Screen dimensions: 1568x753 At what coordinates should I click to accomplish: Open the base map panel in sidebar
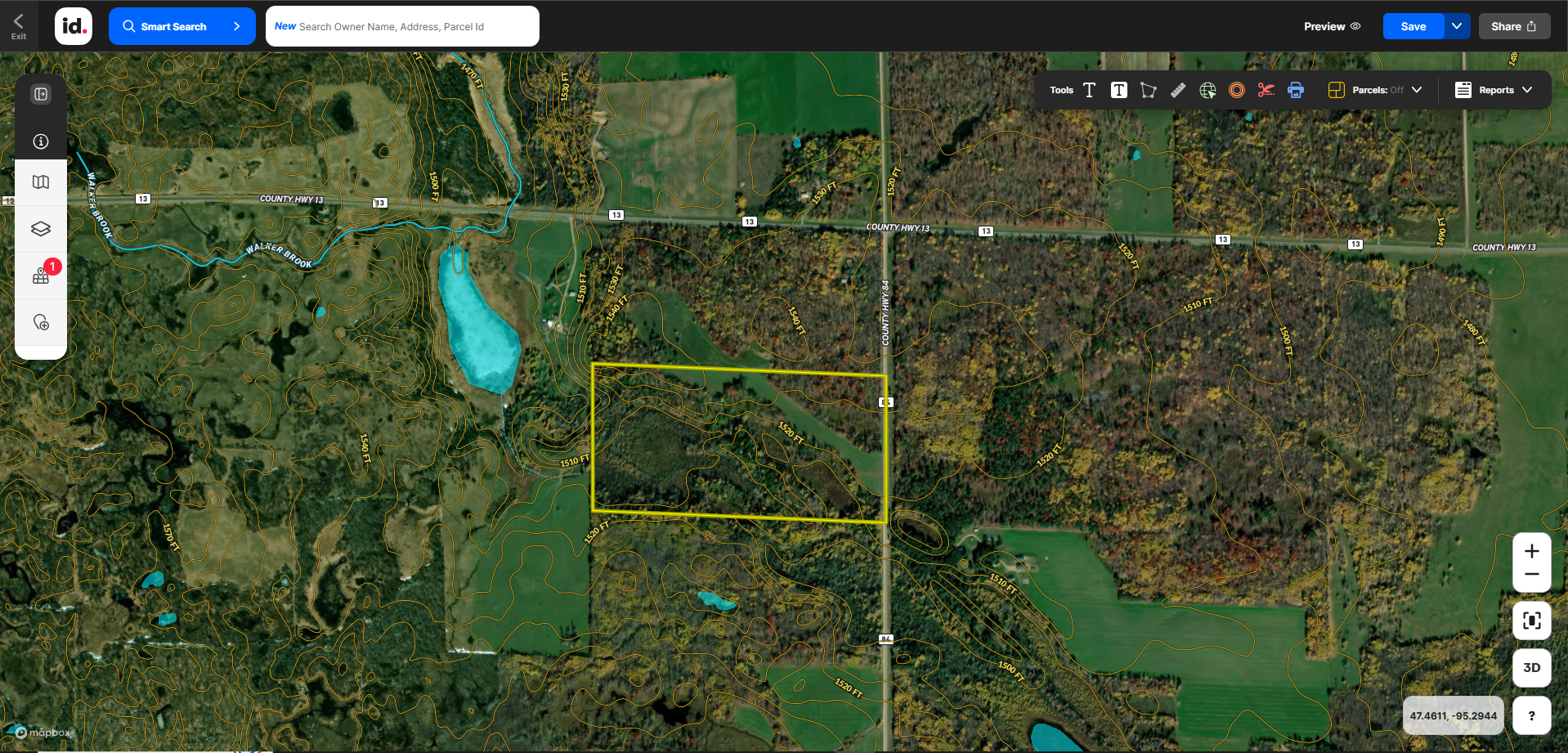pyautogui.click(x=41, y=182)
